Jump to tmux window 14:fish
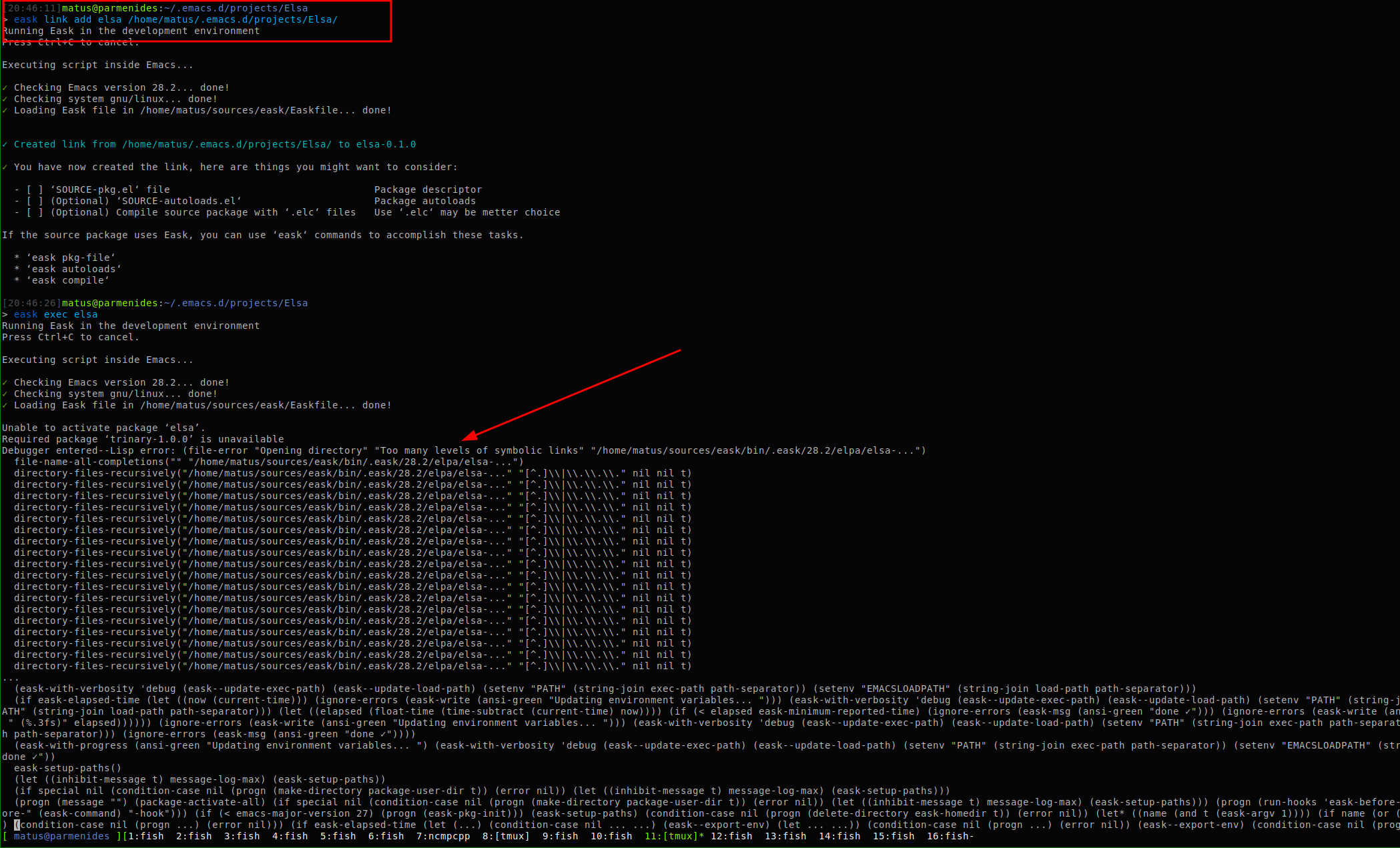This screenshot has height=848, width=1400. point(839,836)
